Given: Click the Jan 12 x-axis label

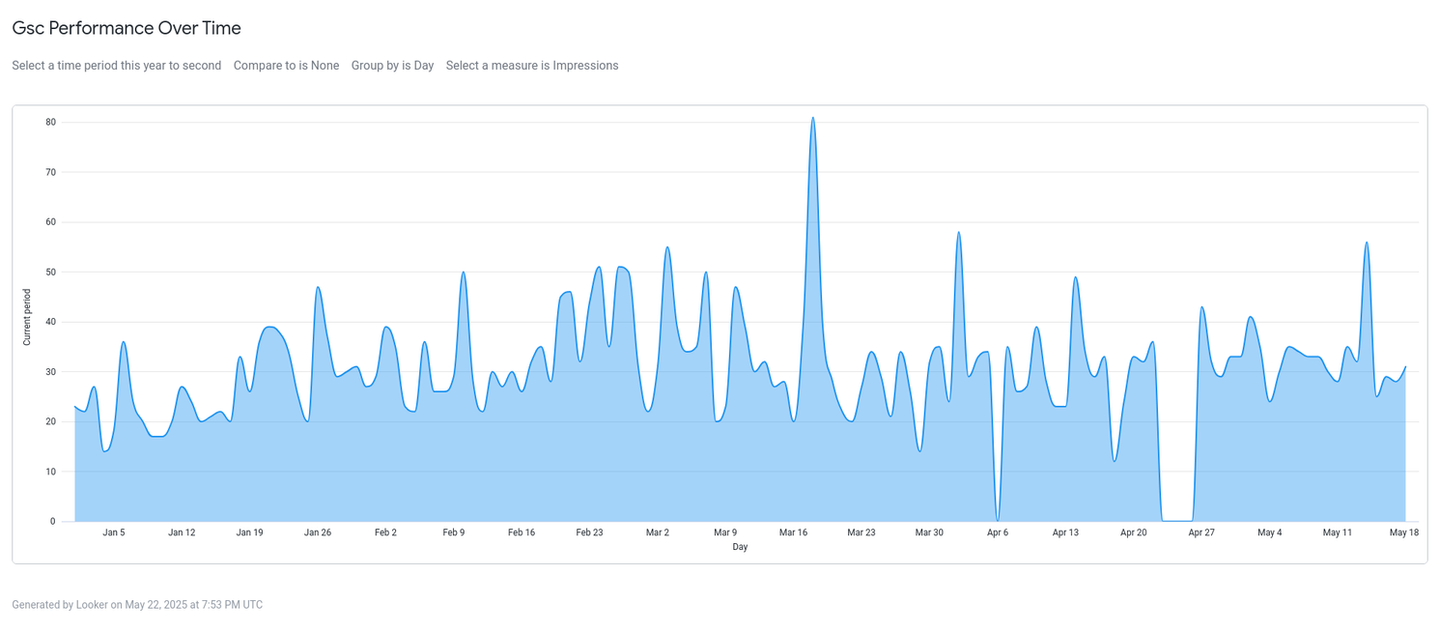Looking at the screenshot, I should [x=182, y=533].
